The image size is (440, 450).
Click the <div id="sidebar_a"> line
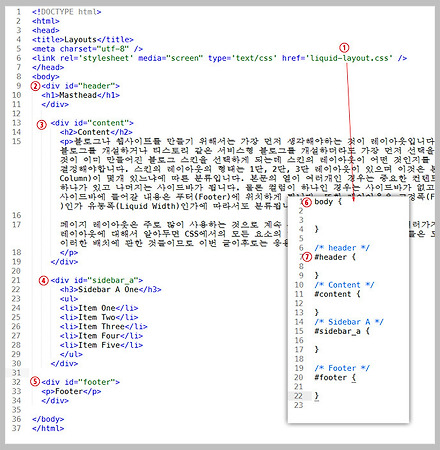tap(97, 280)
